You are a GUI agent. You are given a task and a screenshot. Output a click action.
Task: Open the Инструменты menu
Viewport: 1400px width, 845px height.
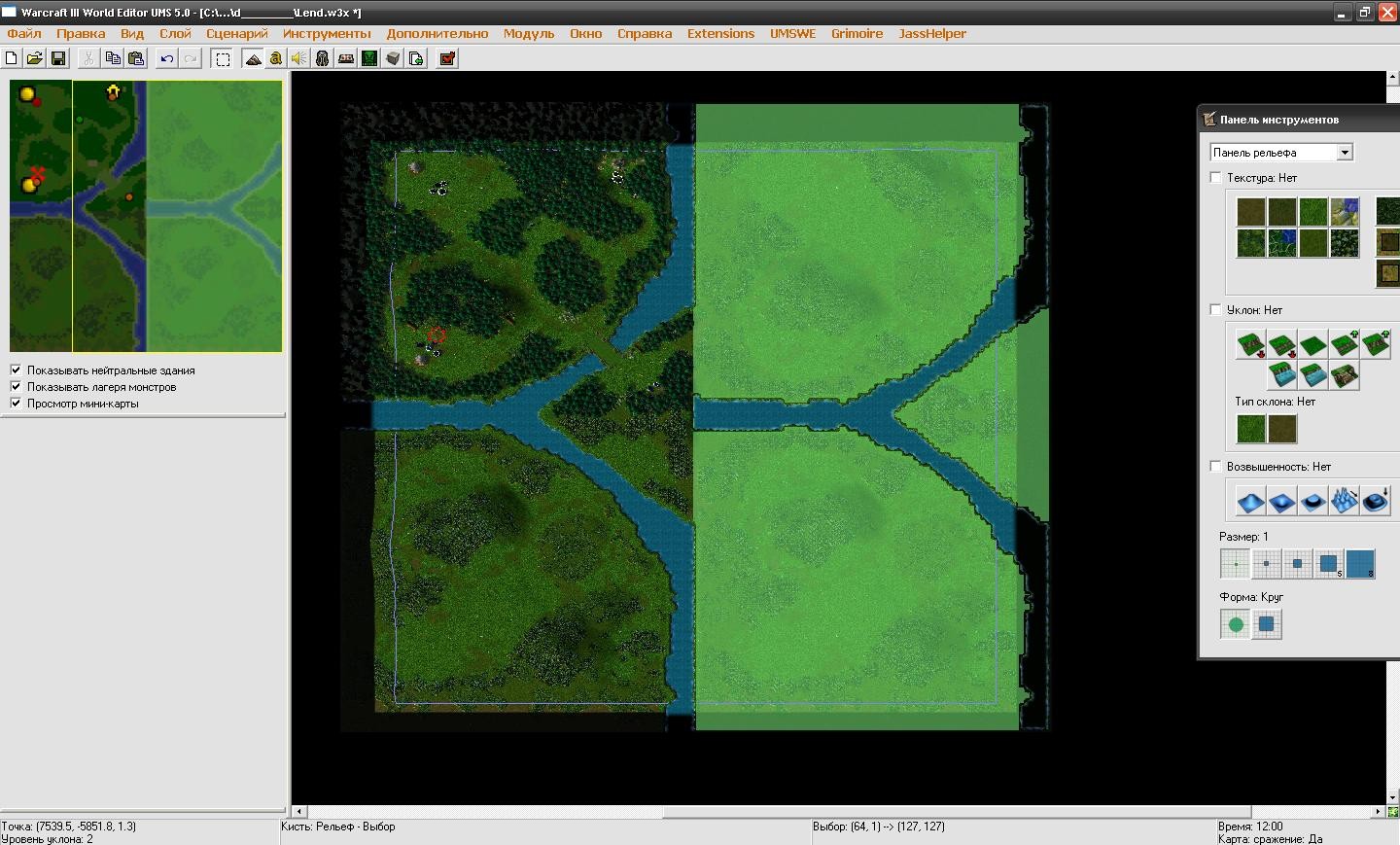(327, 33)
